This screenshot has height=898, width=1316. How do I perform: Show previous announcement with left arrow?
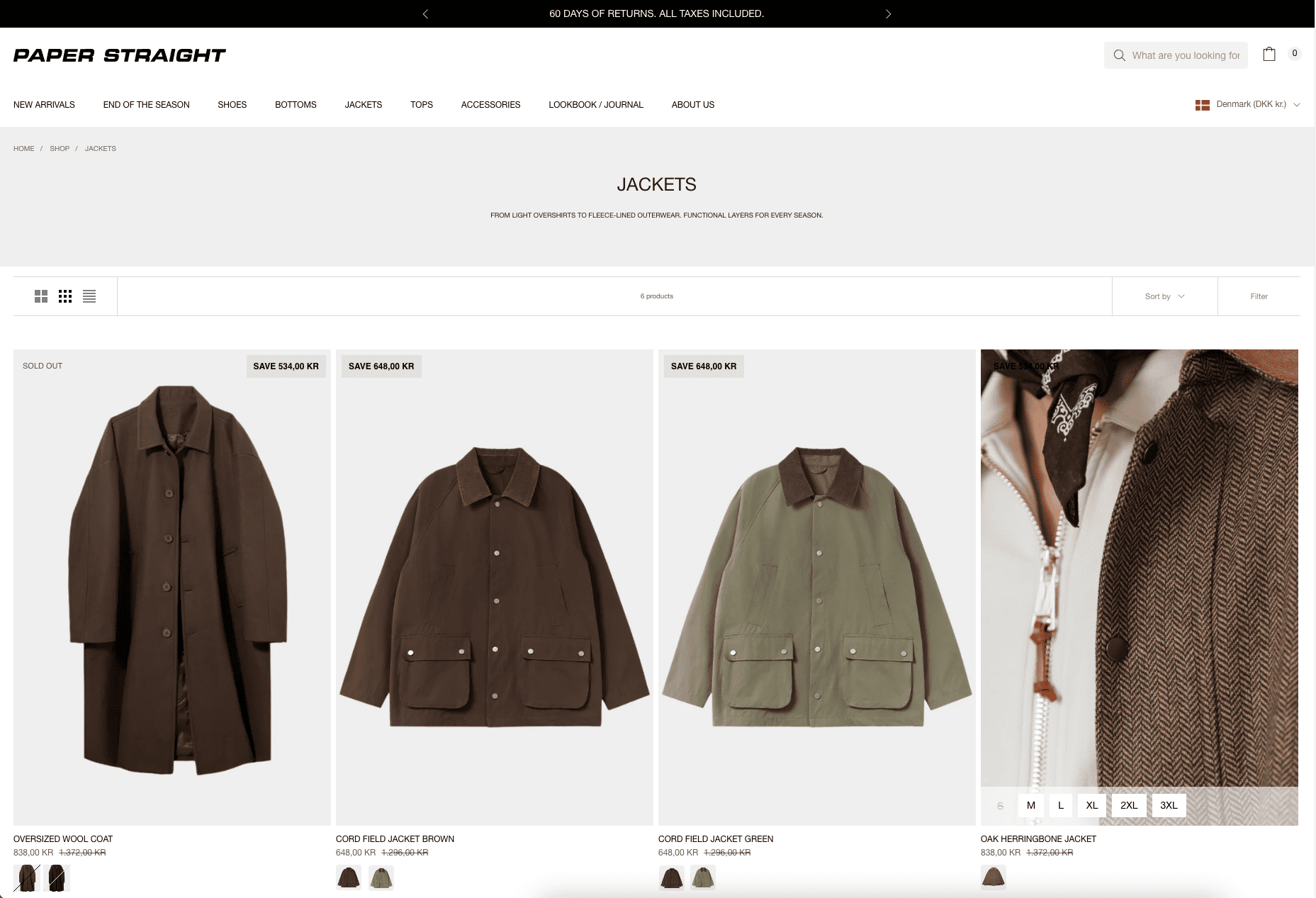425,14
